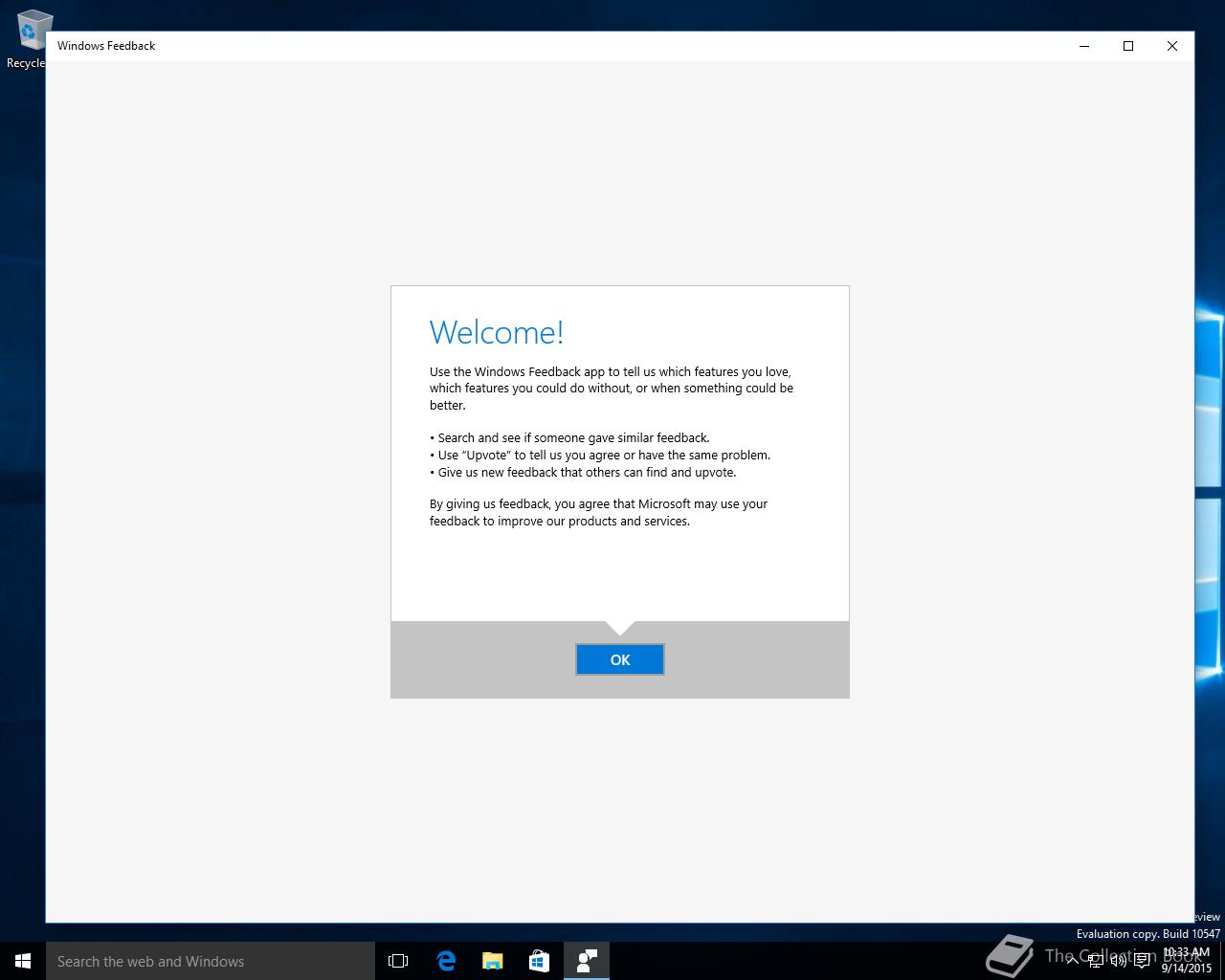Open the clock showing 10:33 AM
1225x980 pixels.
[x=1187, y=961]
